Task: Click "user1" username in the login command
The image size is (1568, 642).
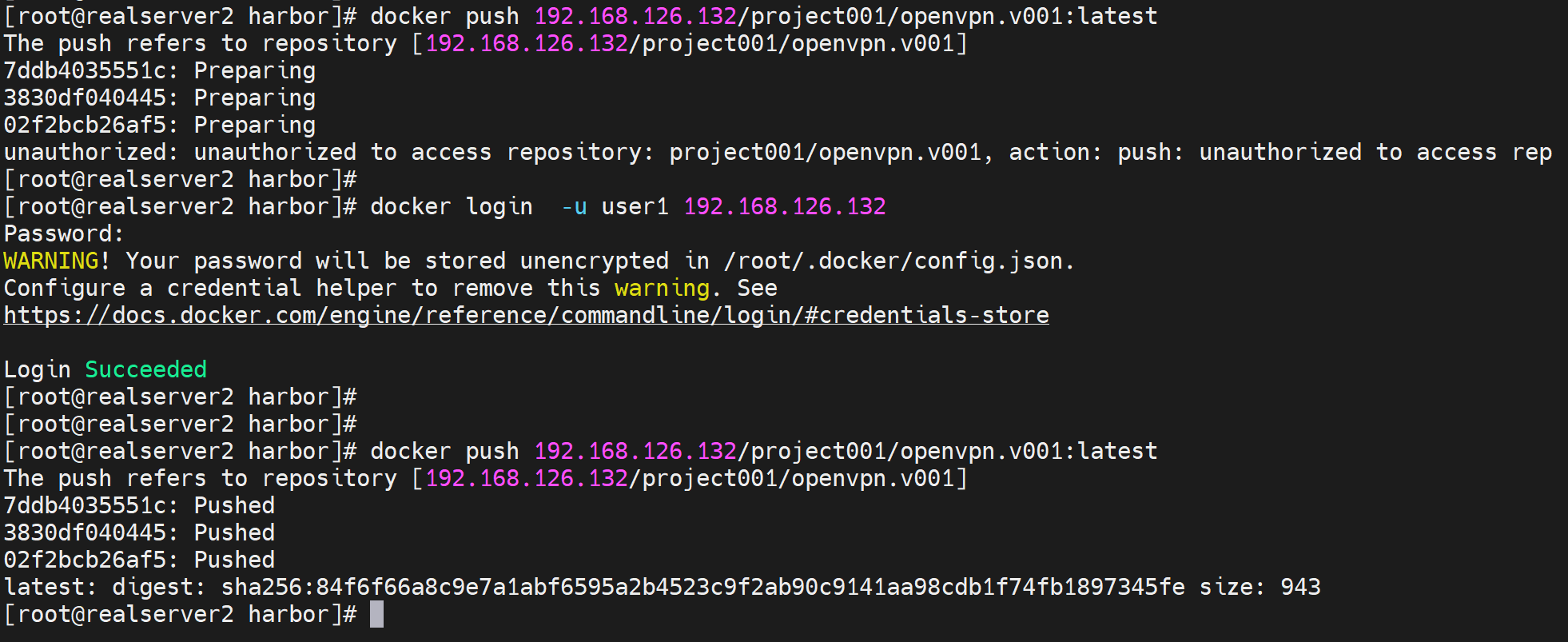Action: pyautogui.click(x=635, y=206)
